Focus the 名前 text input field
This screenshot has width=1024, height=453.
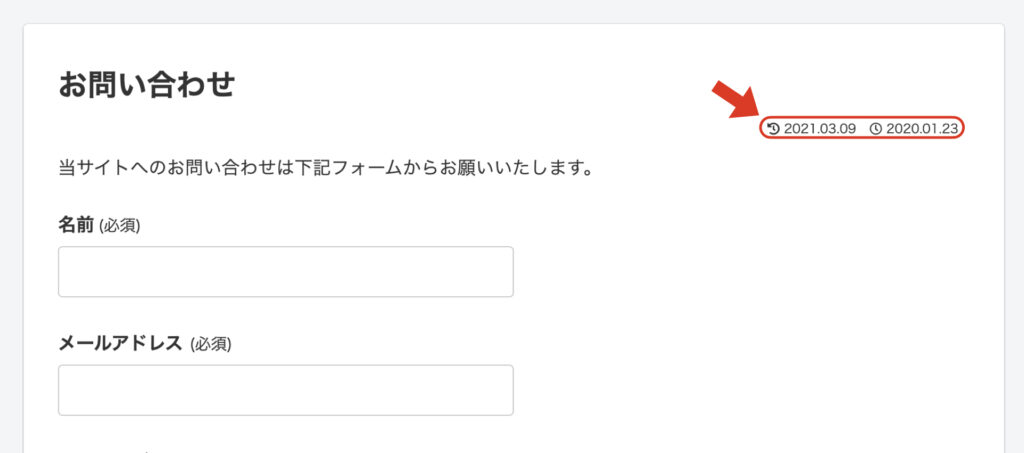coord(285,272)
